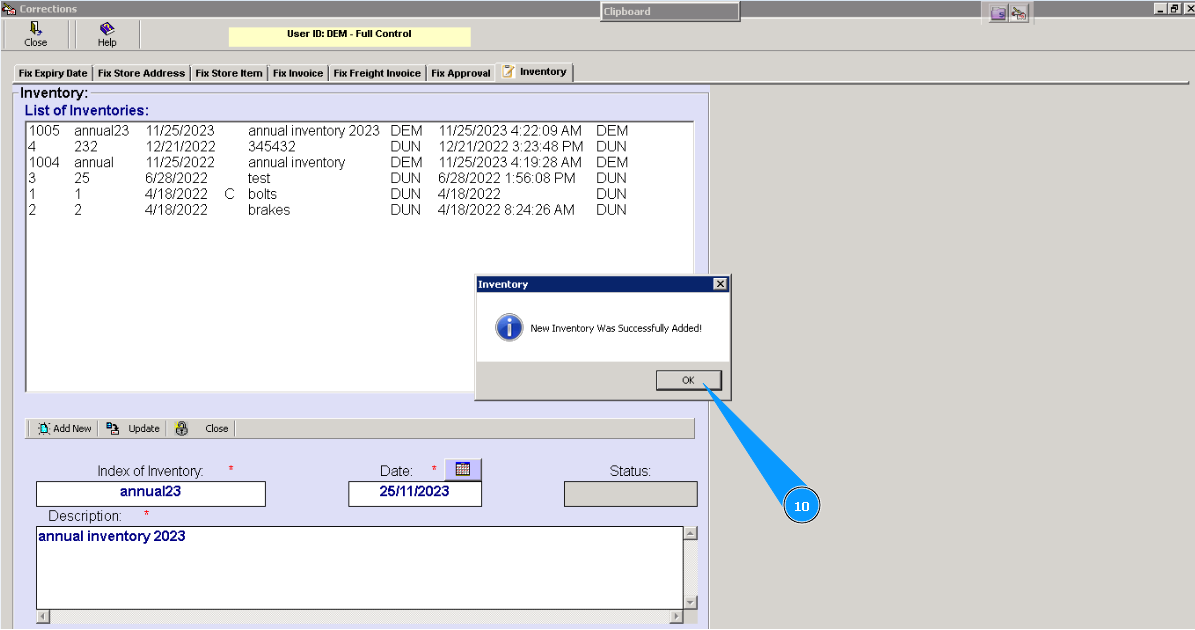1195x630 pixels.
Task: Switch to the Fix Store Item tab
Action: click(x=228, y=72)
